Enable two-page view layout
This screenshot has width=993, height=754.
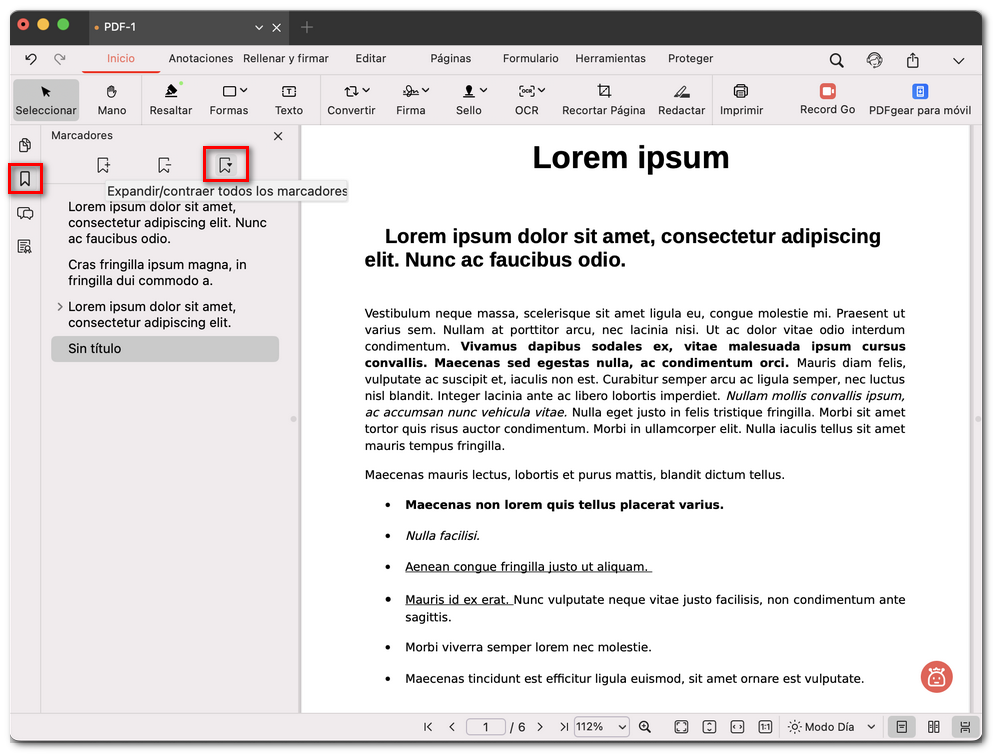tap(933, 727)
